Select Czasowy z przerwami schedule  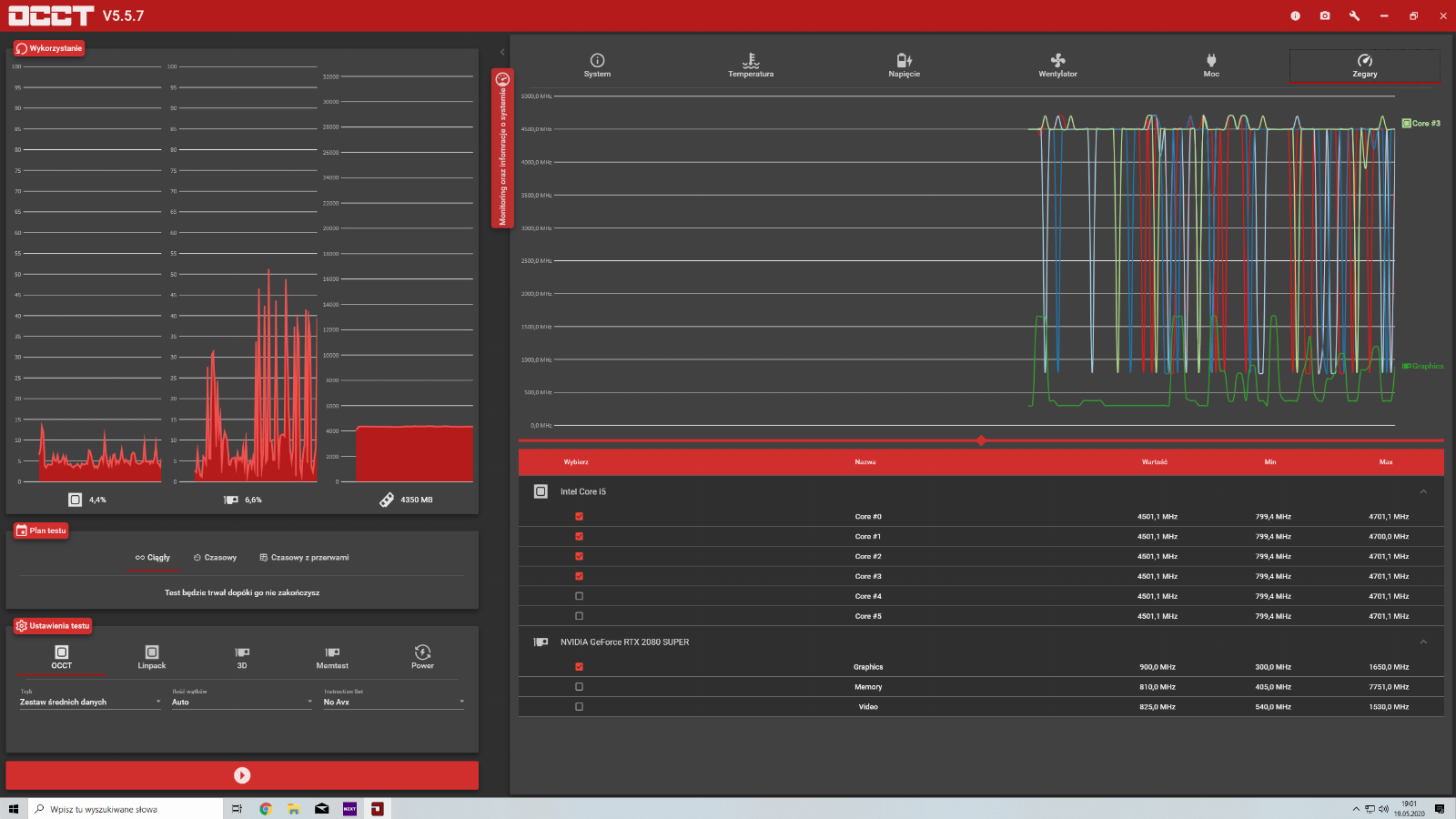click(304, 557)
